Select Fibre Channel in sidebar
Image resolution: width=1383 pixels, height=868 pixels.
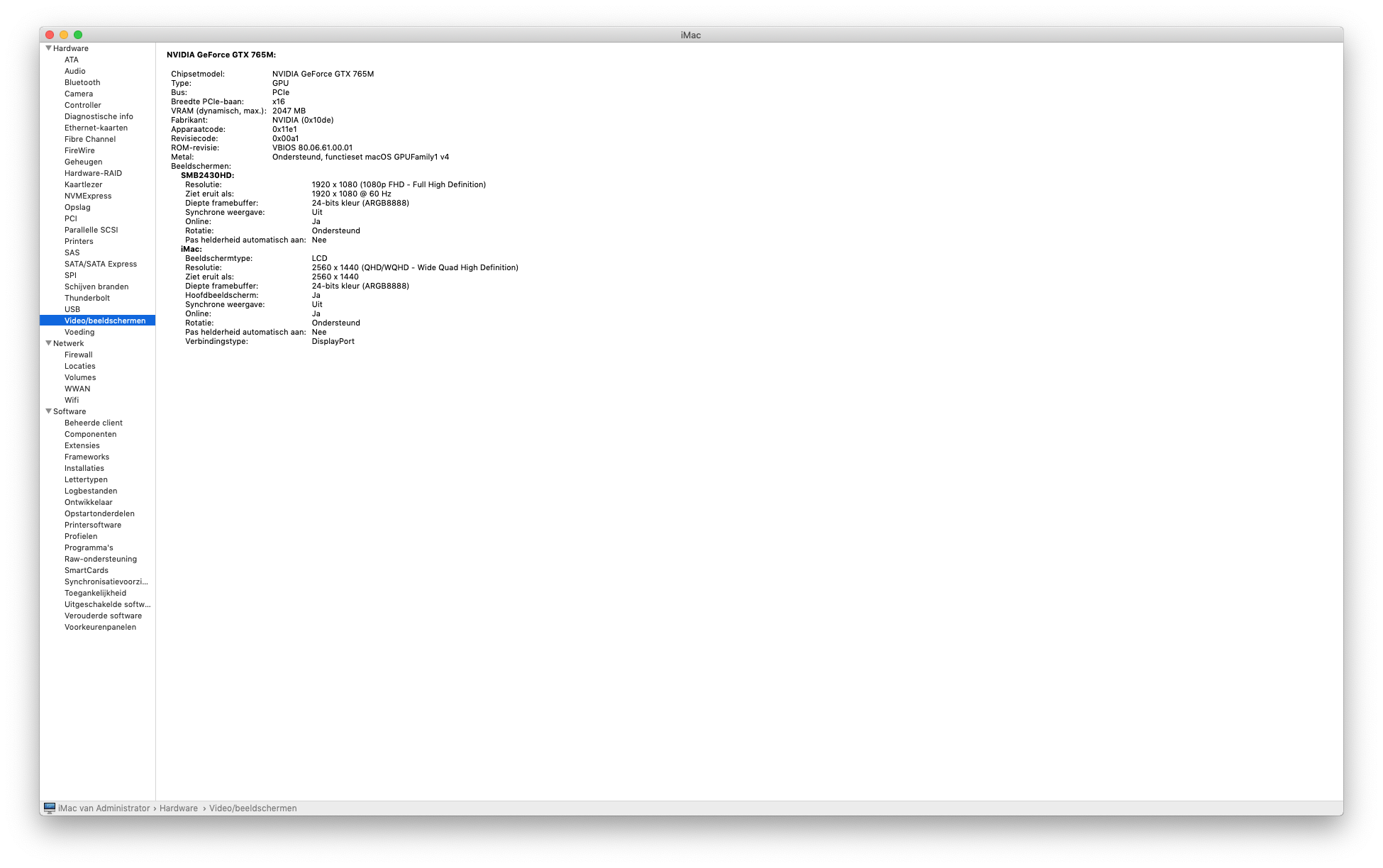(90, 139)
